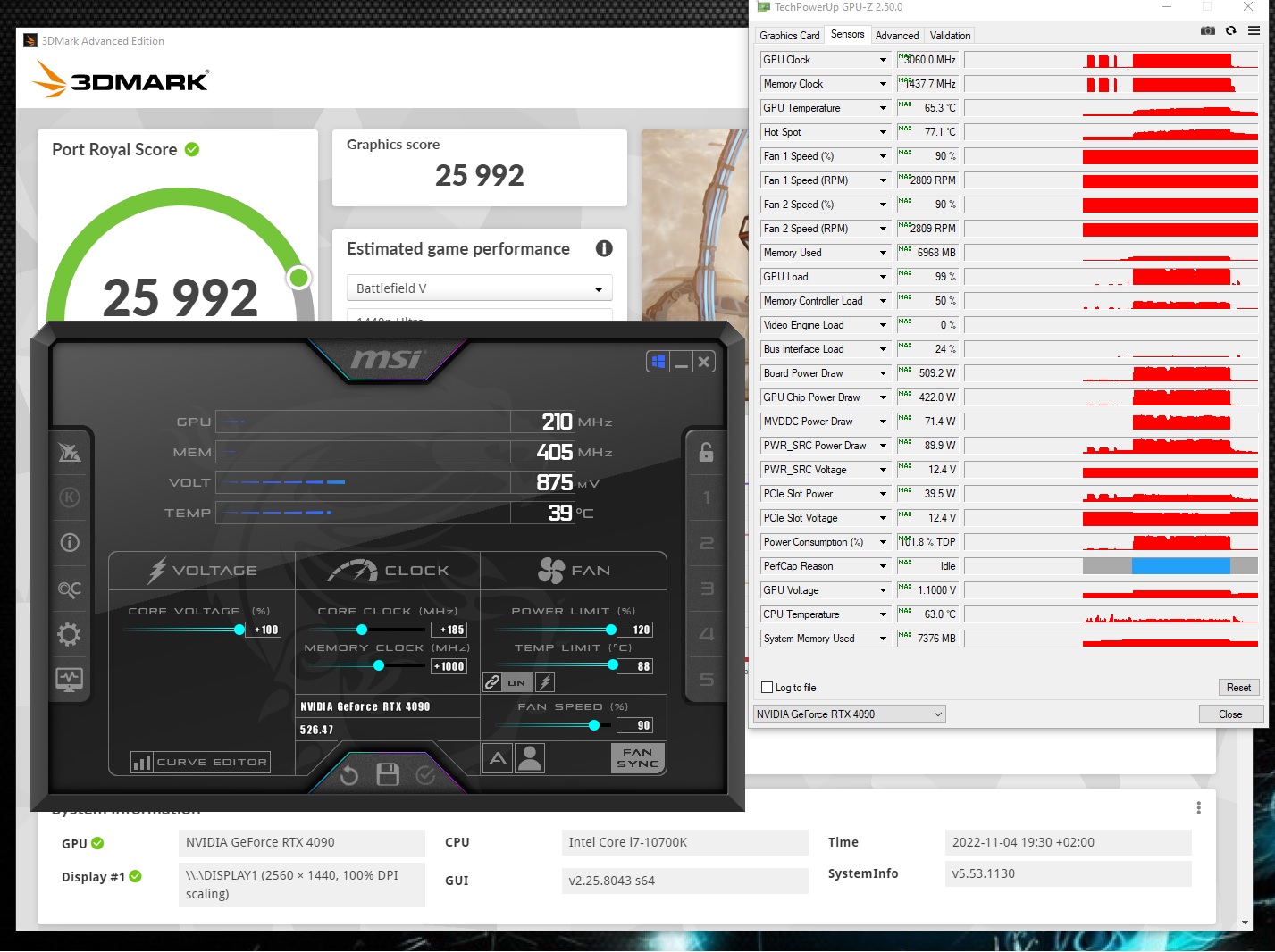The image size is (1275, 952).
Task: Expand the CPU Temperature sensor dropdown
Action: 883,614
